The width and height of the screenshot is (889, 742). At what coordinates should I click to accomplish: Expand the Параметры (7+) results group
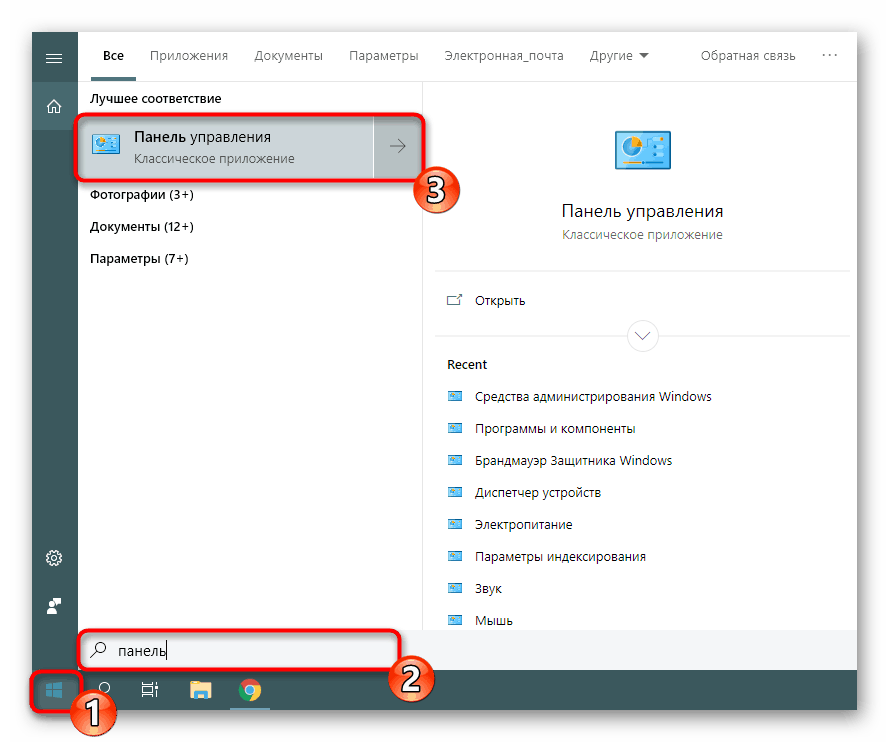point(139,259)
